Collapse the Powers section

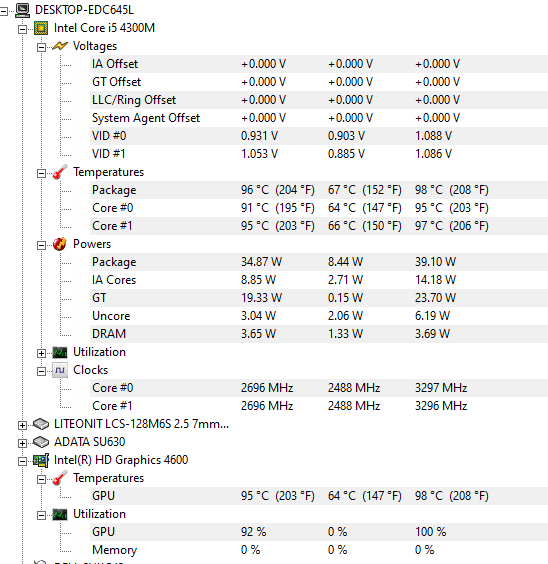tap(41, 245)
